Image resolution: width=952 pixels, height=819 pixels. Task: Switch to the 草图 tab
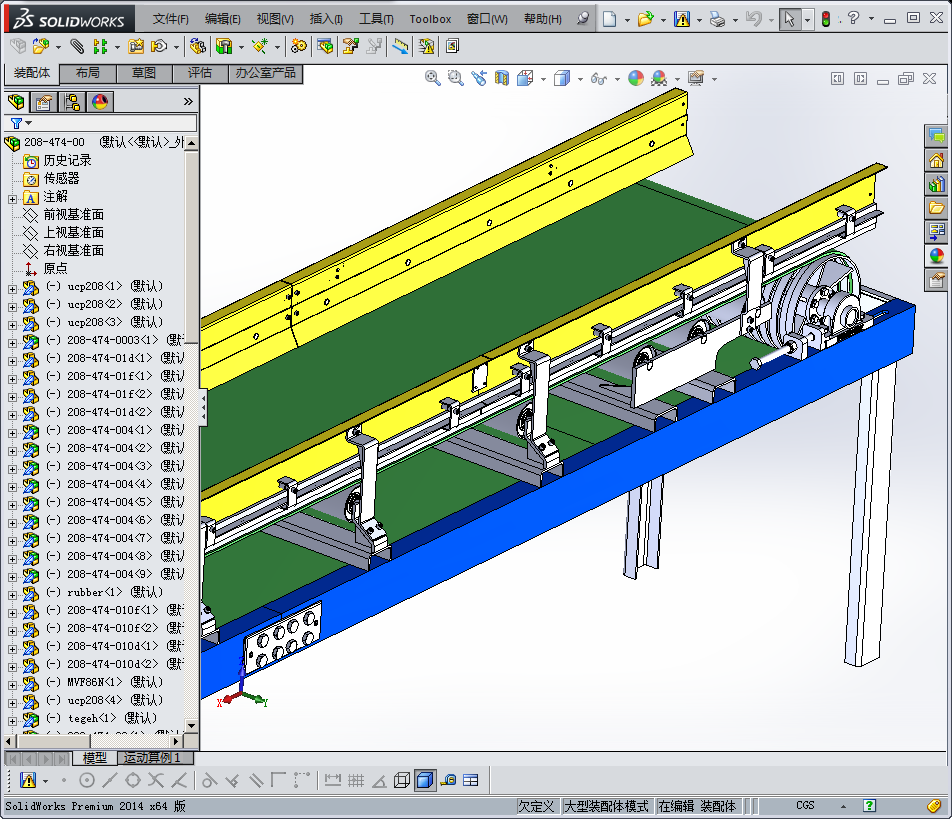tap(143, 73)
